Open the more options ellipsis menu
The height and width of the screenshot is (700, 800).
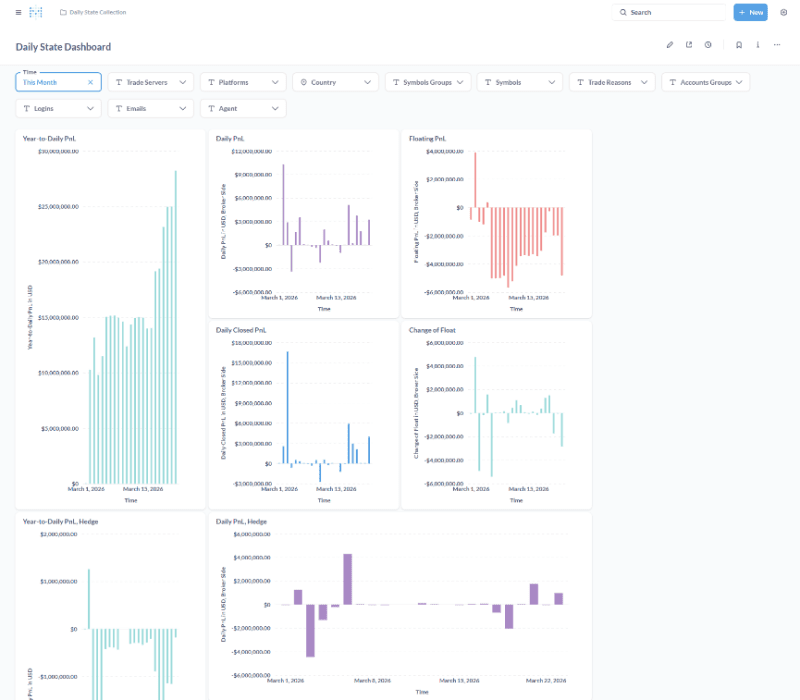[x=777, y=46]
